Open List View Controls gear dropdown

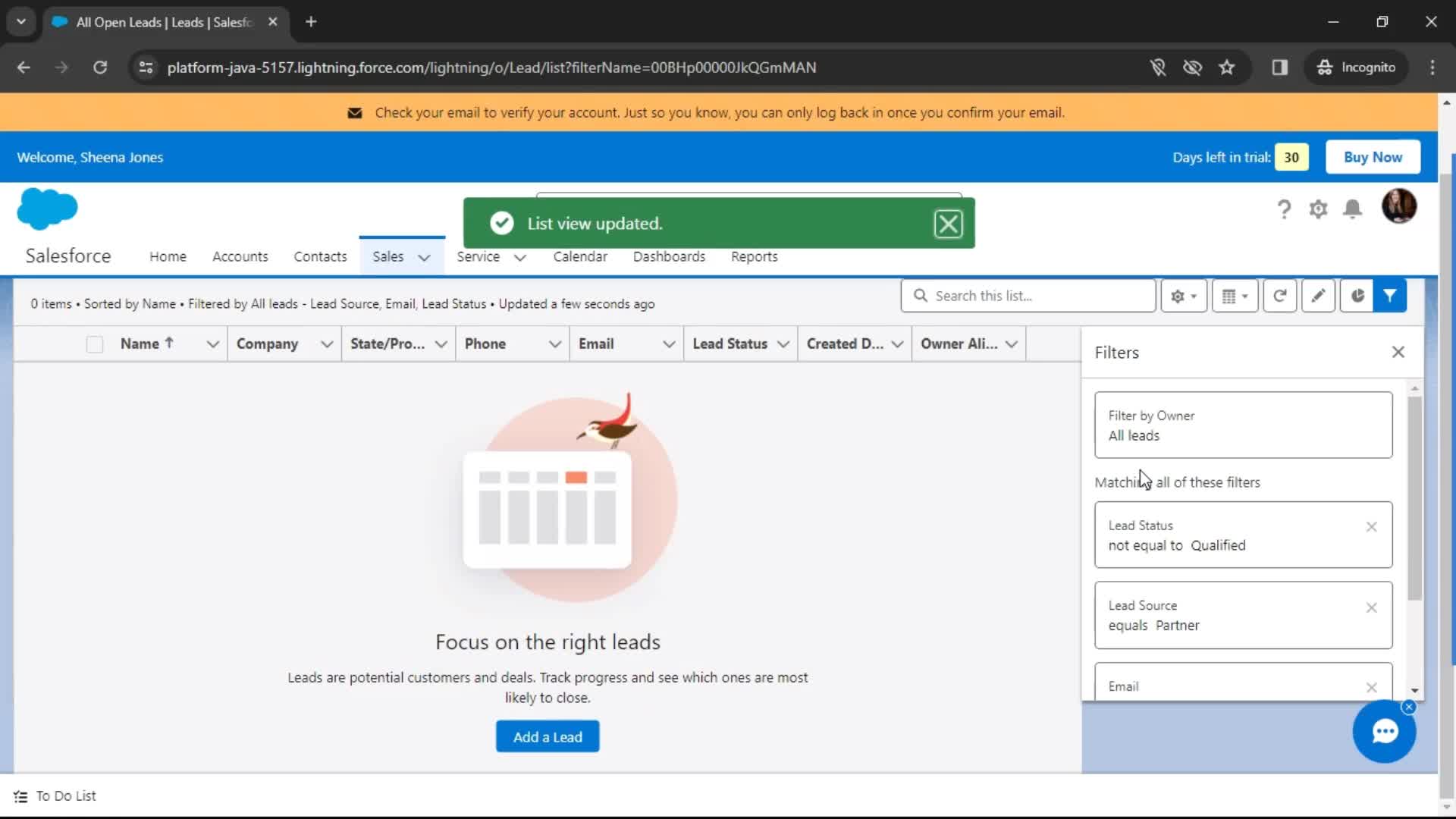click(x=1183, y=296)
